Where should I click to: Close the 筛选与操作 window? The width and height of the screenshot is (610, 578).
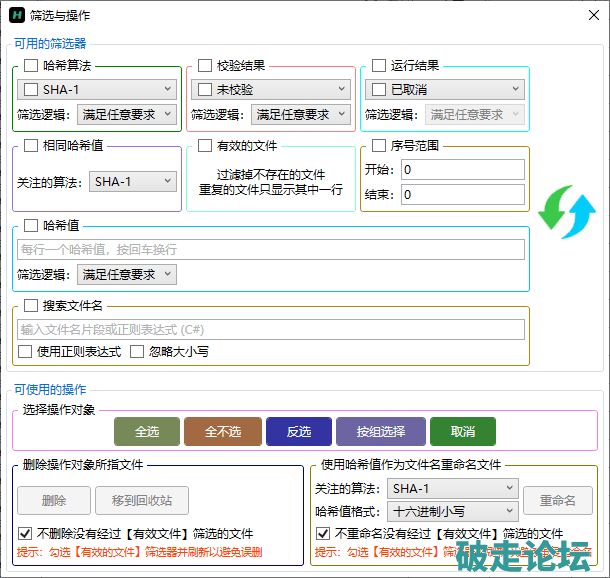(x=586, y=17)
